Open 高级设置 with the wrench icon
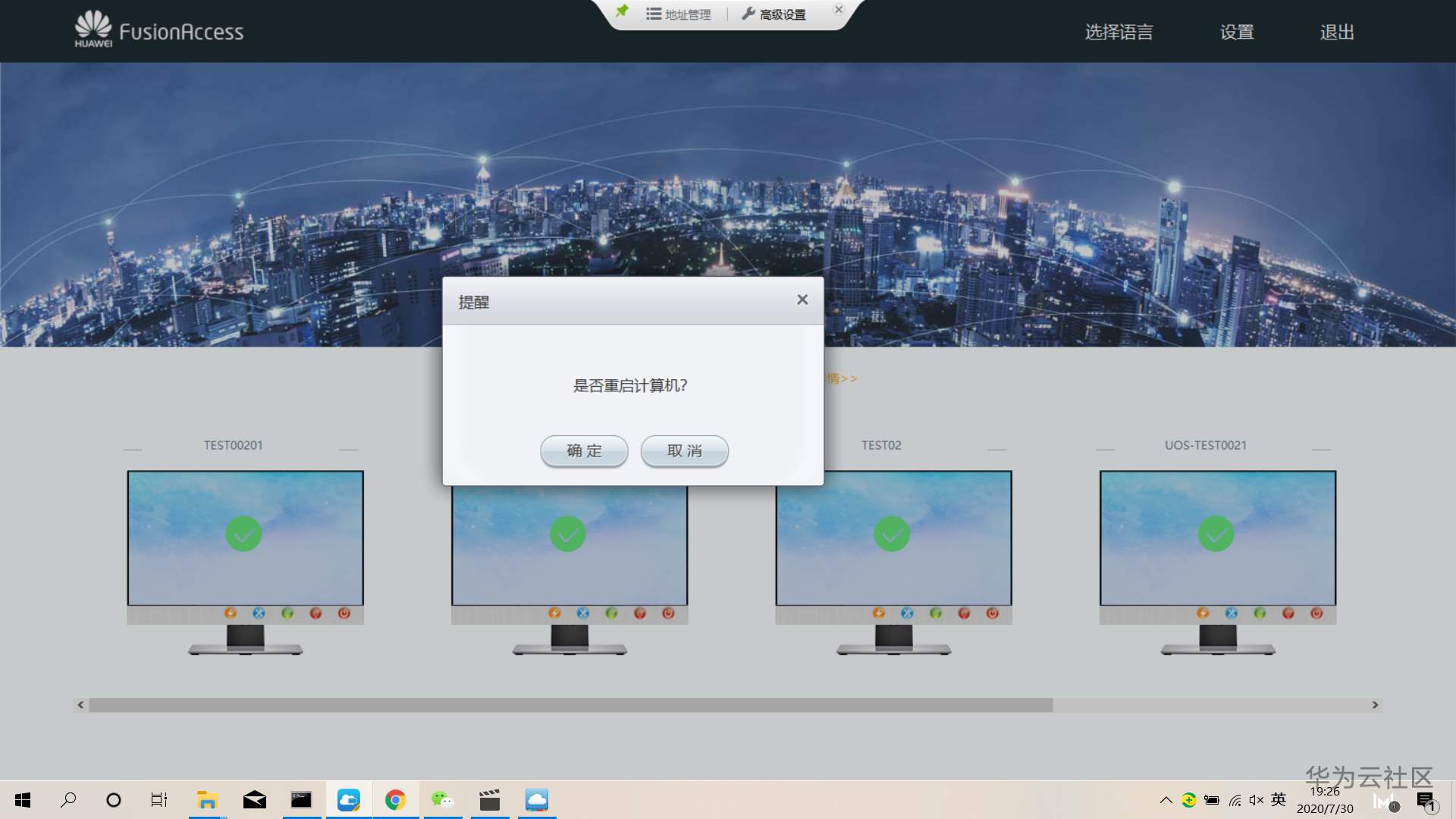The image size is (1456, 819). tap(773, 14)
